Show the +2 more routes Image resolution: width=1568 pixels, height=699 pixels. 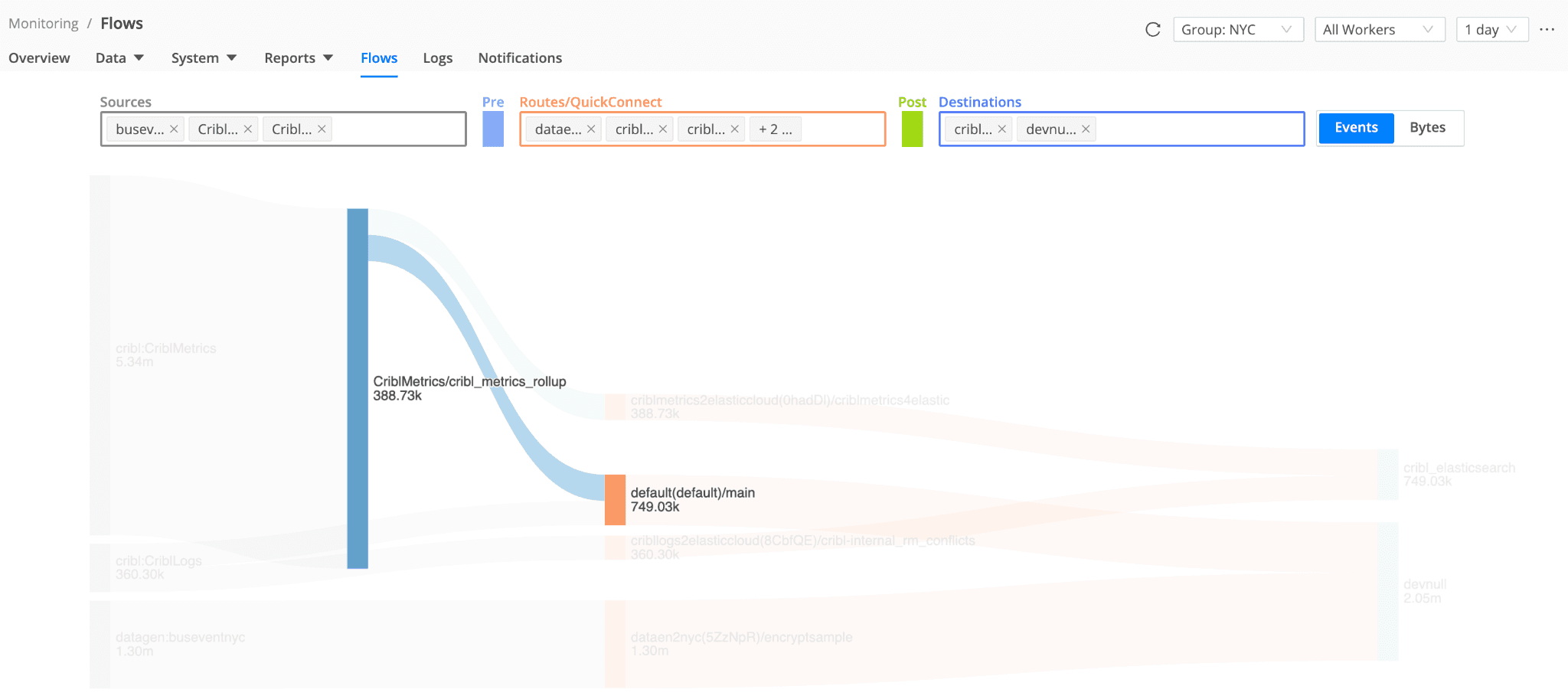point(776,129)
